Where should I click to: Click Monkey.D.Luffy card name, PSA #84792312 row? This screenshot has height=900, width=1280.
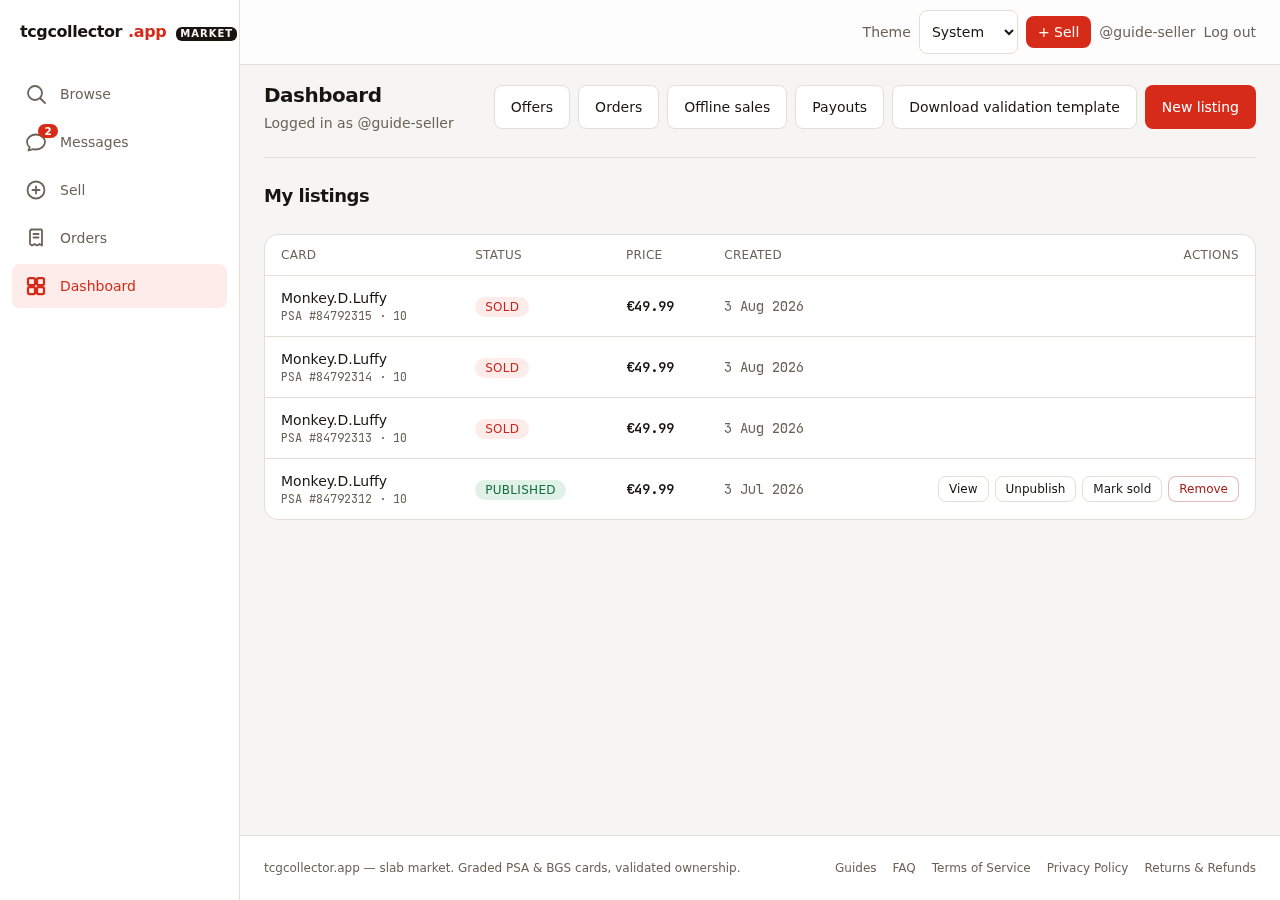coord(334,481)
